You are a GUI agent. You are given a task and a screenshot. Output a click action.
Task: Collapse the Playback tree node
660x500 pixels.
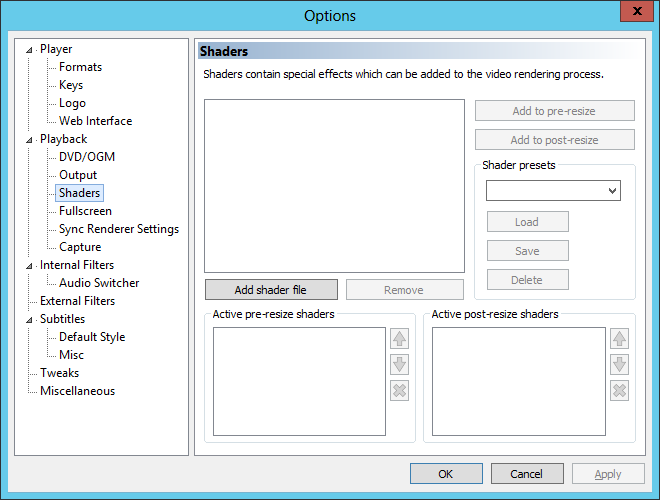coord(30,140)
